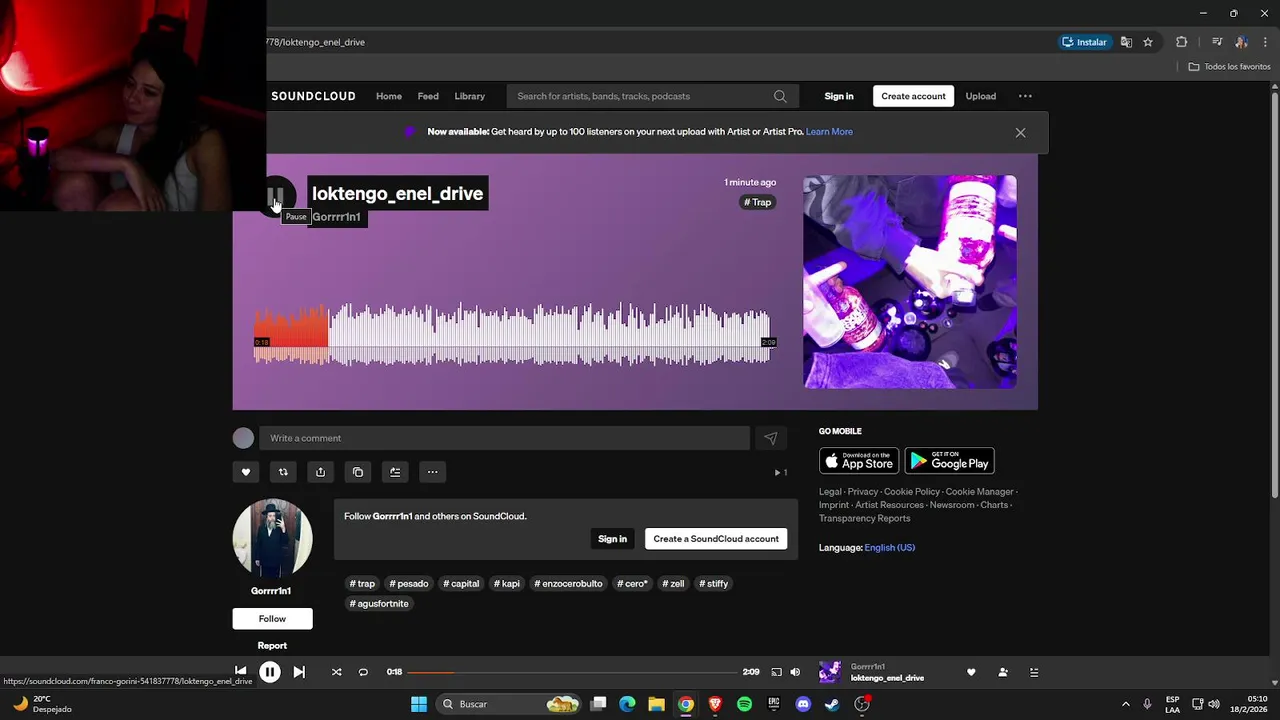Click Create a SoundCloud account button
Image resolution: width=1280 pixels, height=720 pixels.
click(x=716, y=539)
